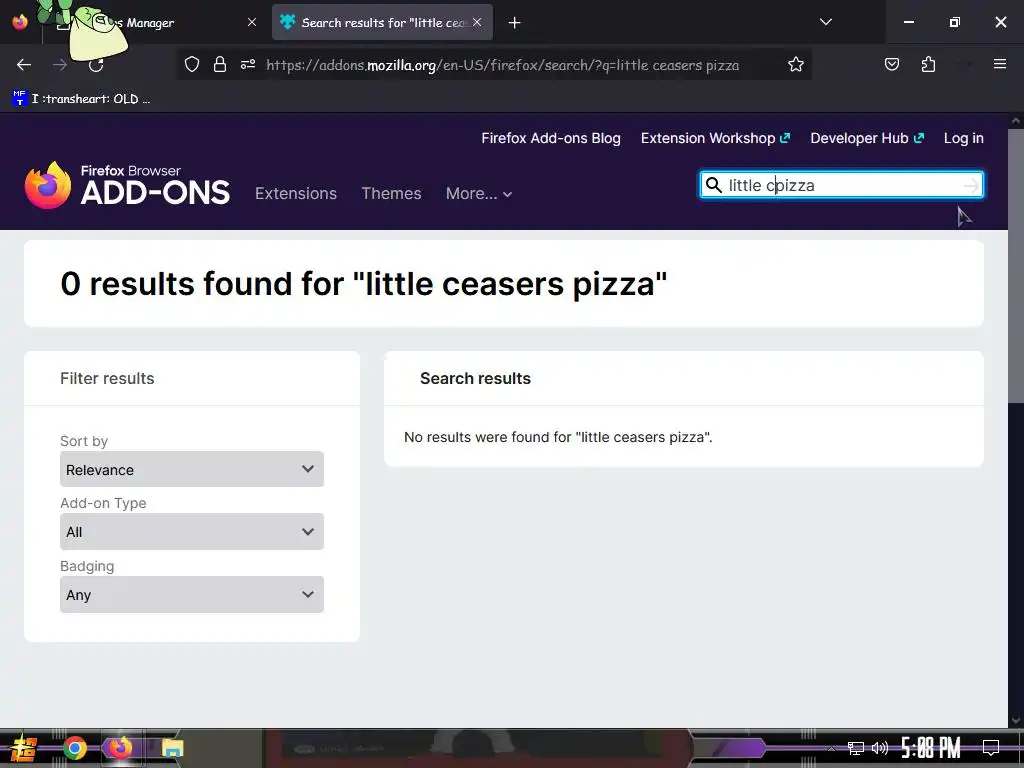Bookmark this page with the star

pyautogui.click(x=795, y=64)
